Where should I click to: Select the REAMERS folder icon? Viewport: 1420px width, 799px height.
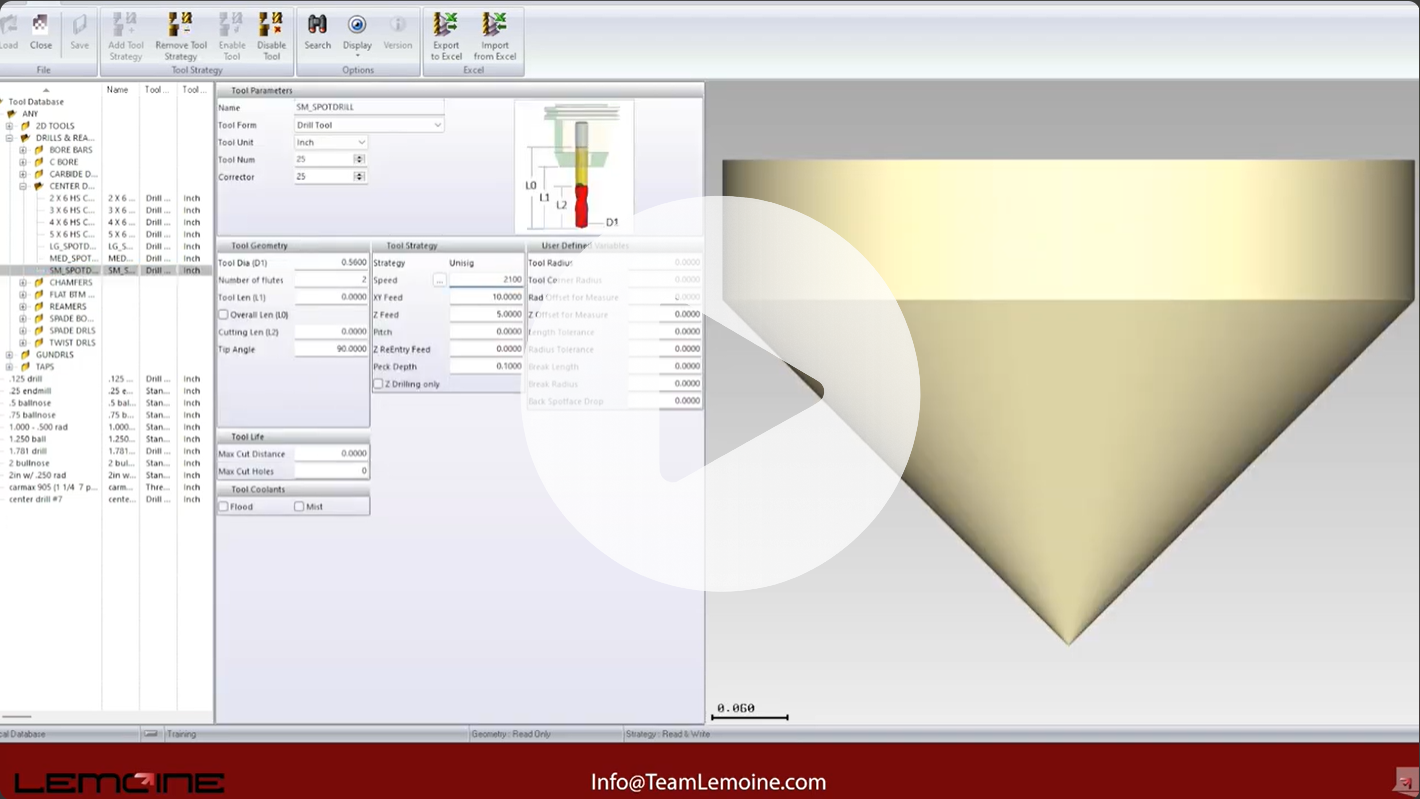39,307
